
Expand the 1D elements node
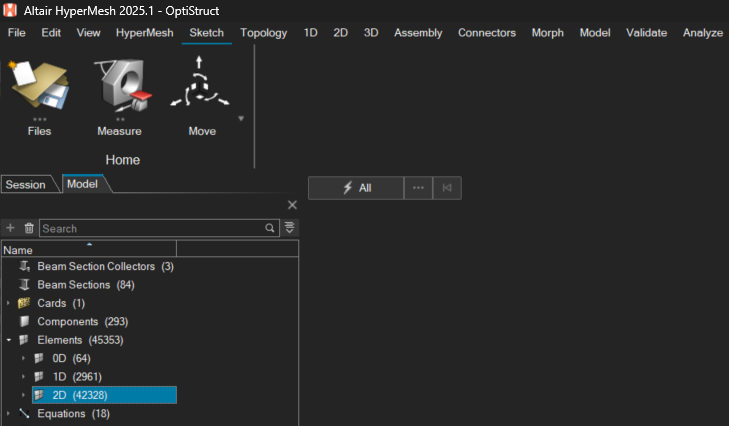coord(23,377)
